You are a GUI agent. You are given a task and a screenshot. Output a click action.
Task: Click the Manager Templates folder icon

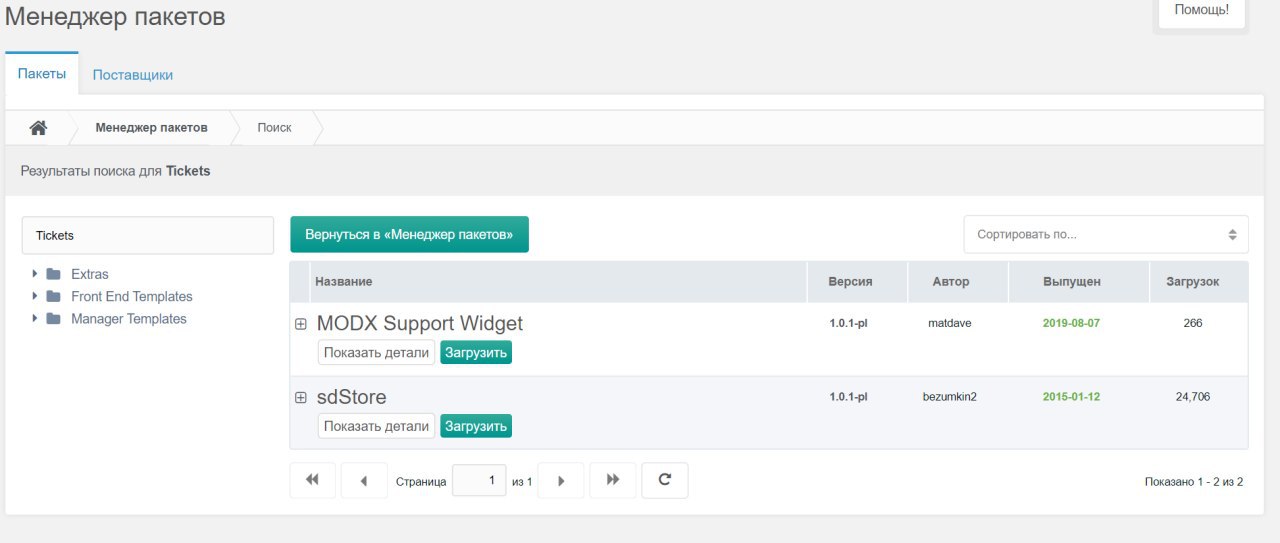pos(53,319)
